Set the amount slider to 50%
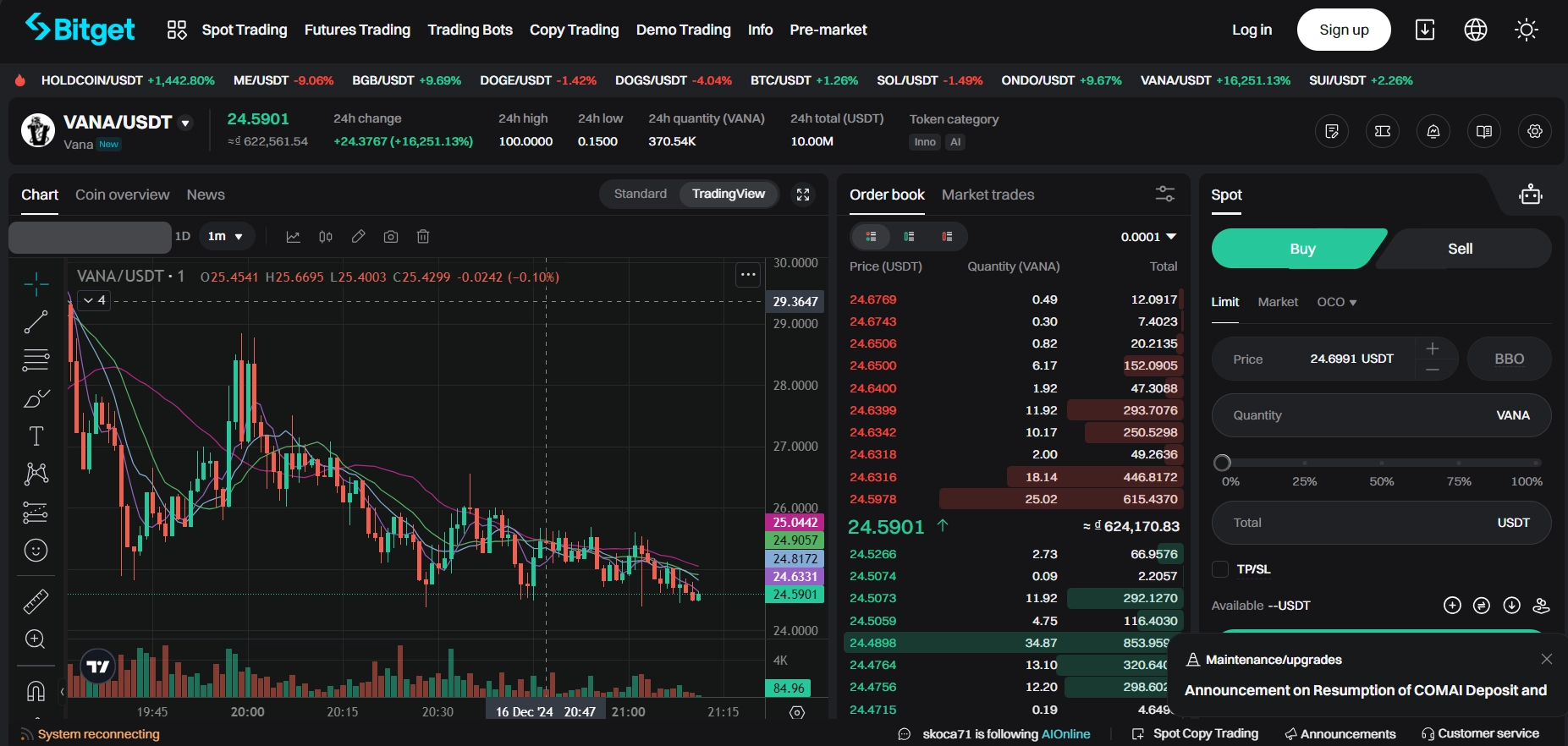1568x746 pixels. pos(1381,463)
